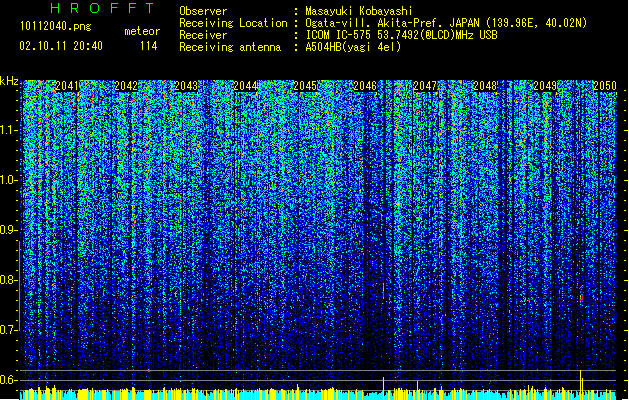Click the ICOM IC-575 receiver text
The height and width of the screenshot is (400, 629).
401,35
